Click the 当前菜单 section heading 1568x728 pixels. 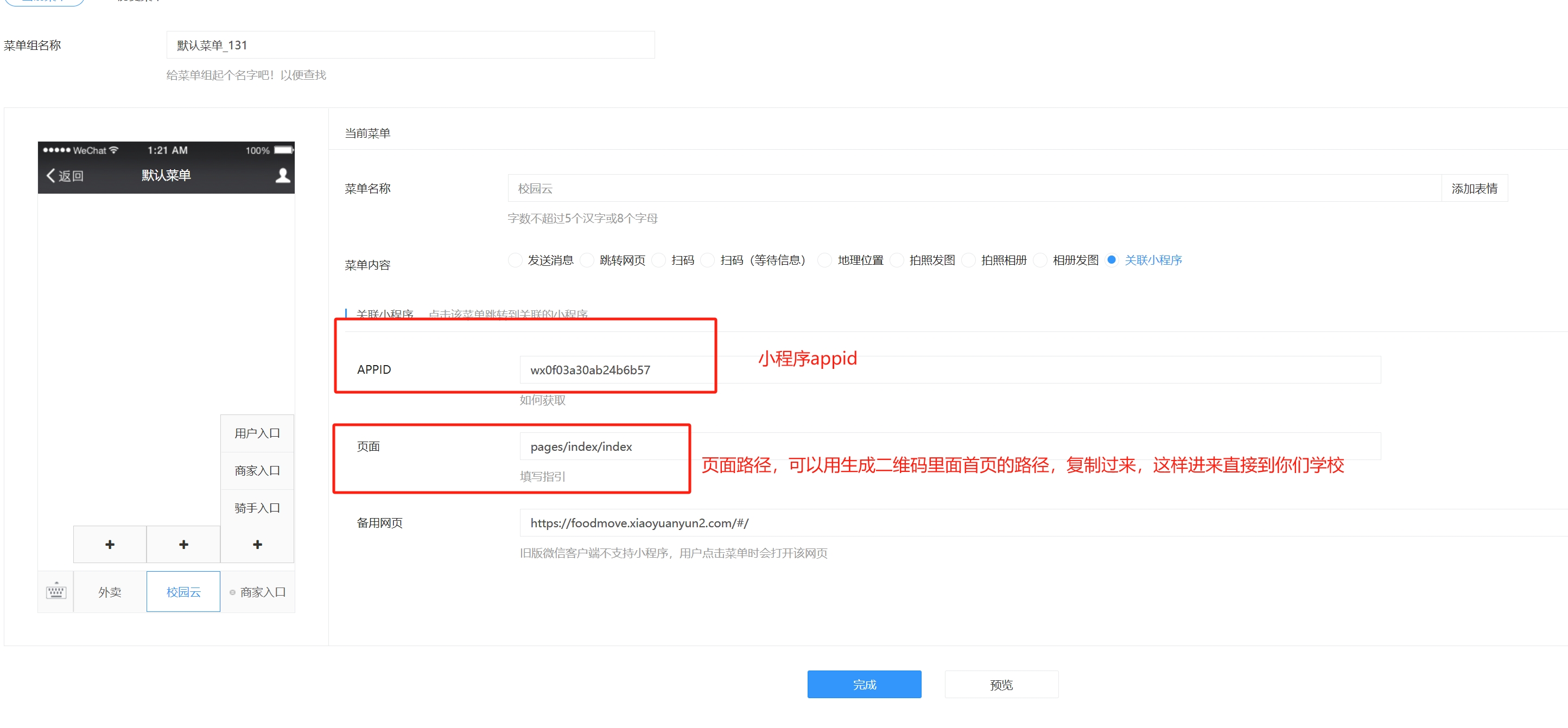click(367, 133)
